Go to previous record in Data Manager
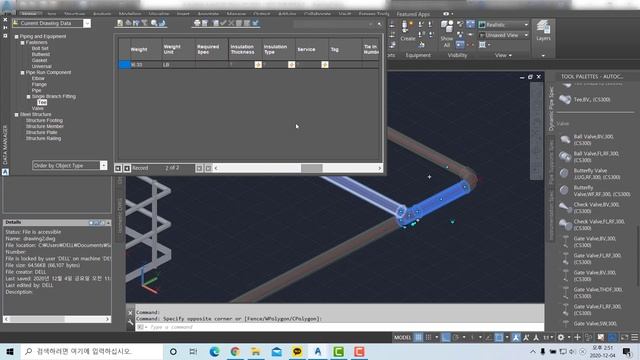 [x=127, y=168]
